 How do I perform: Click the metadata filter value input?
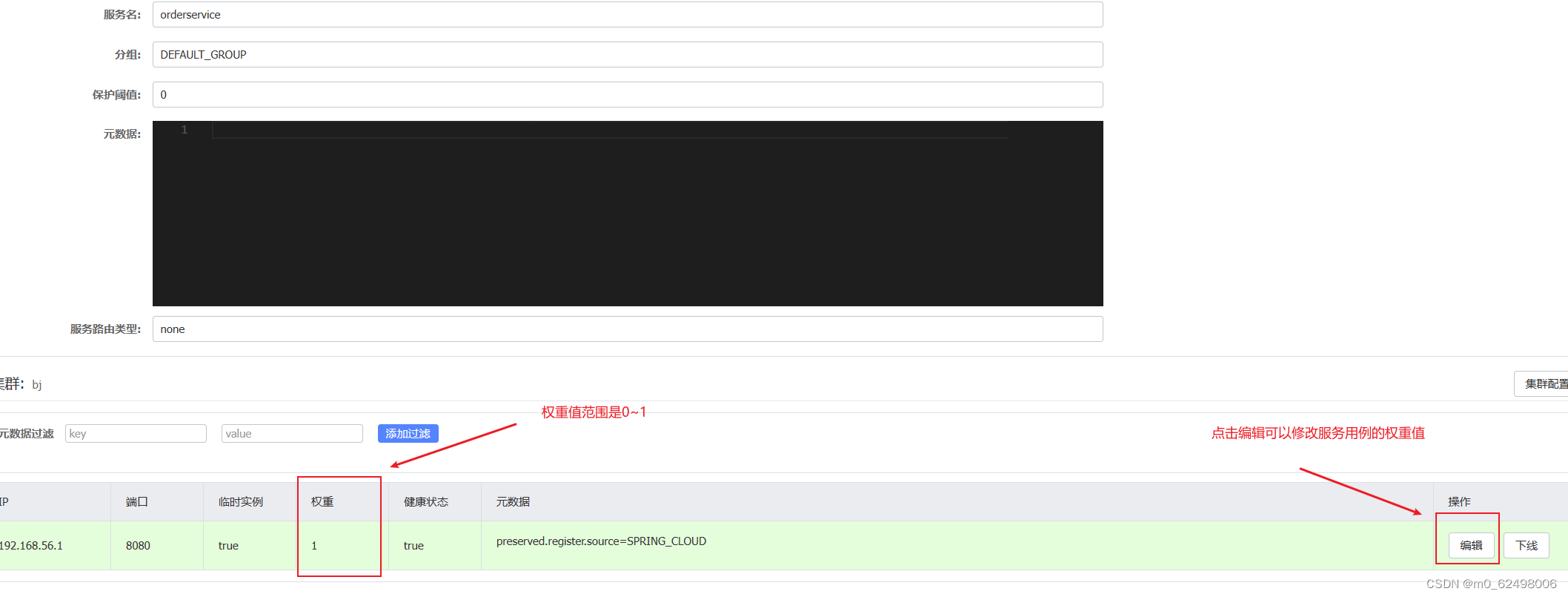[x=292, y=434]
